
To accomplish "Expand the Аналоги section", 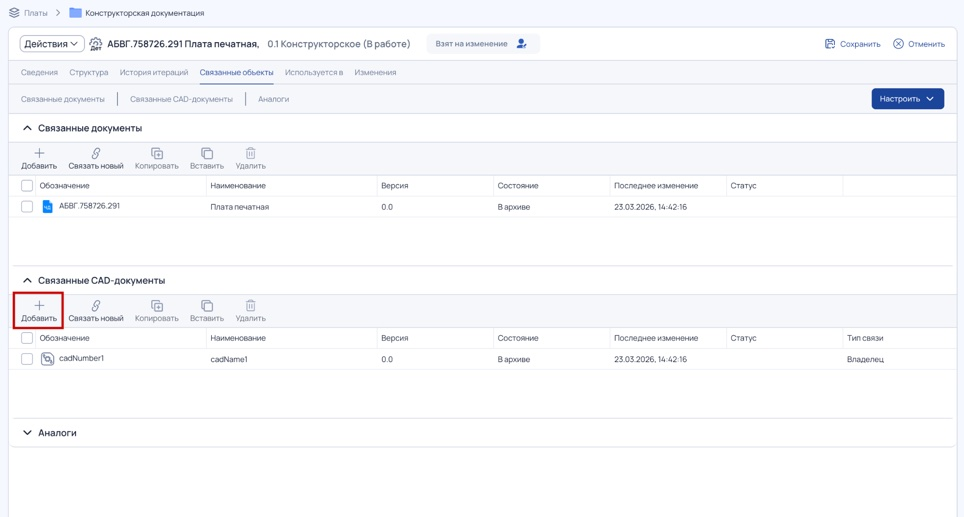I will coord(27,433).
